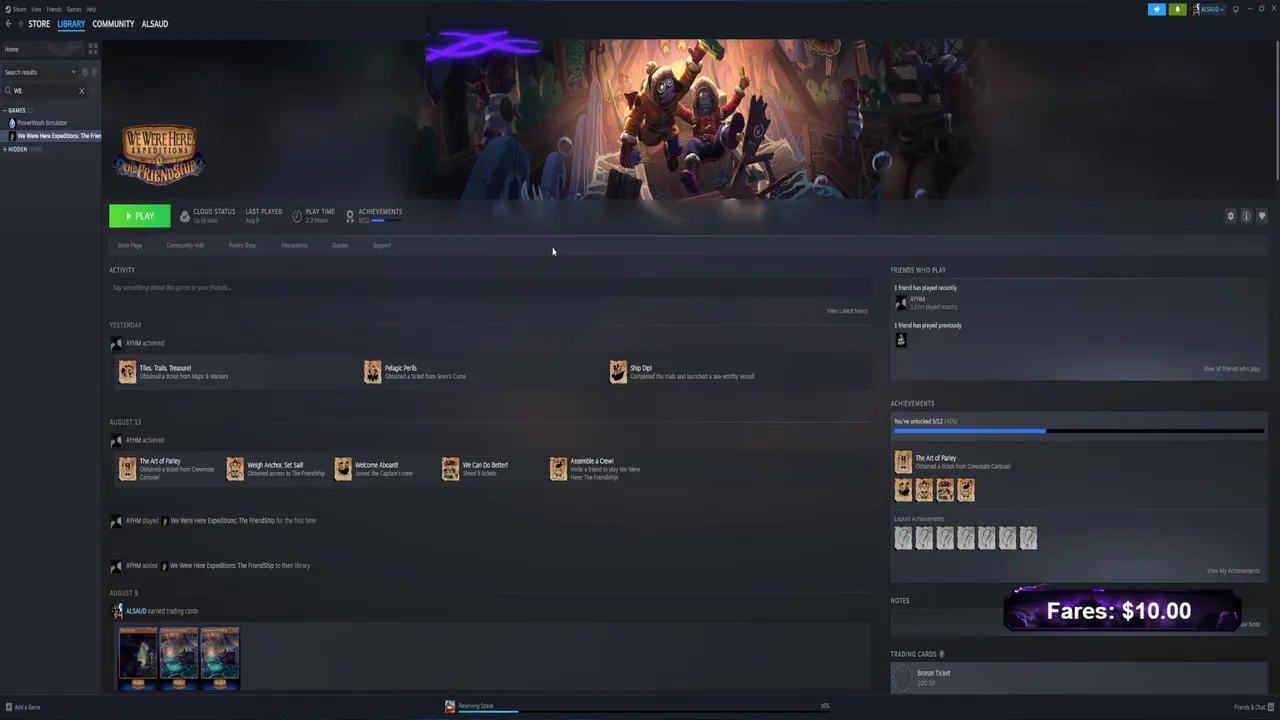Open We Can Do Better! achievement icon
This screenshot has height=720, width=1280.
451,469
